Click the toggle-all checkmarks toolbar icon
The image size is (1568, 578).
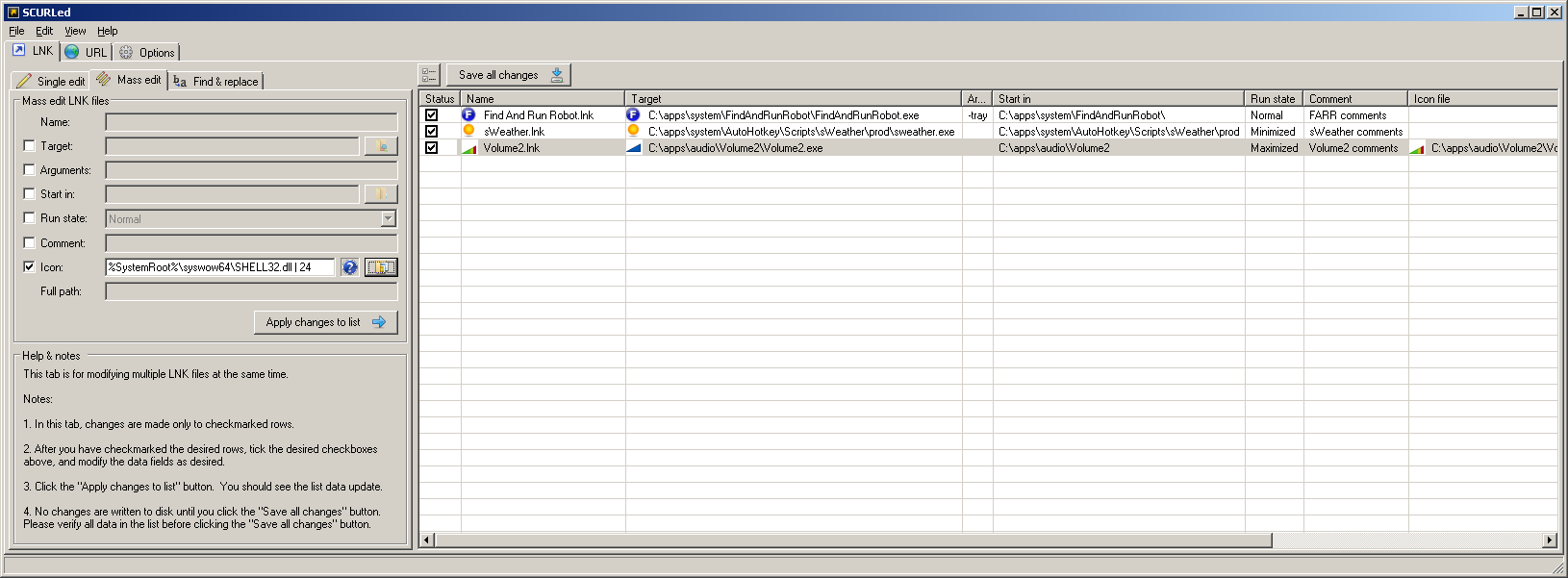(429, 75)
